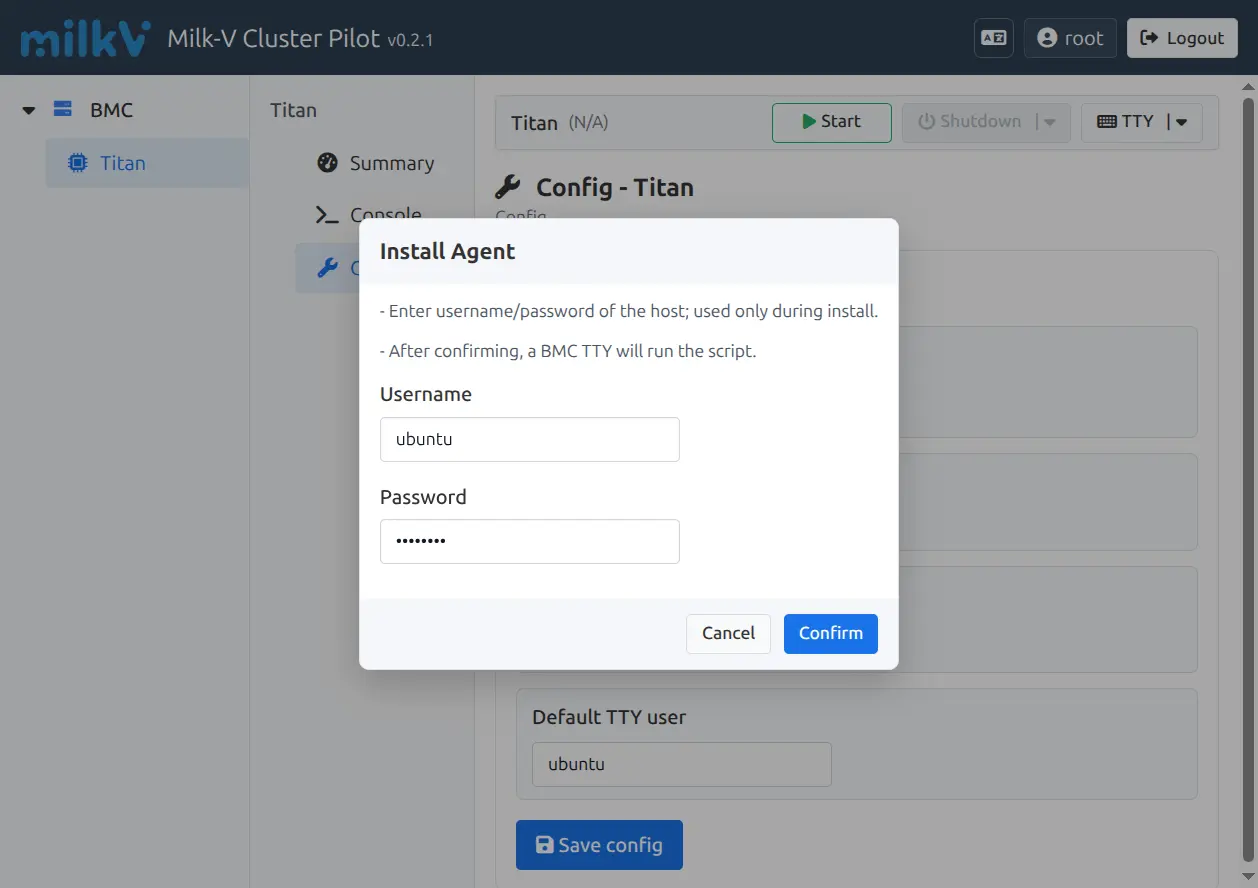Collapse the BMC tree node
Viewport: 1258px width, 888px height.
click(29, 110)
